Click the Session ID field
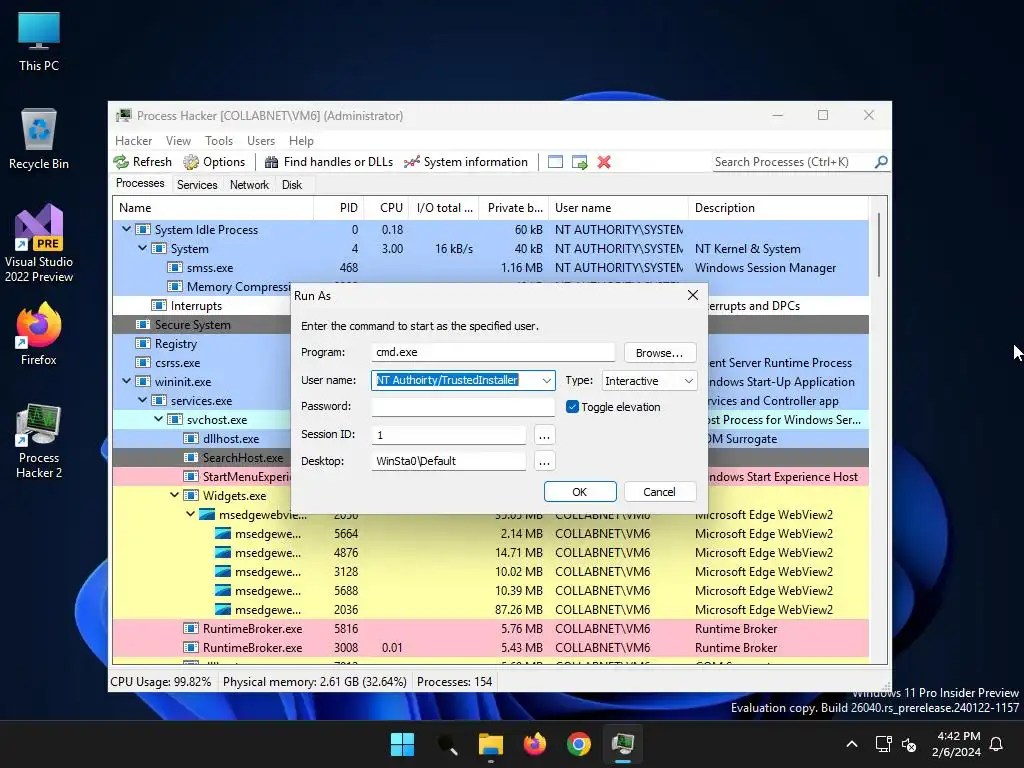Image resolution: width=1024 pixels, height=768 pixels. 449,435
